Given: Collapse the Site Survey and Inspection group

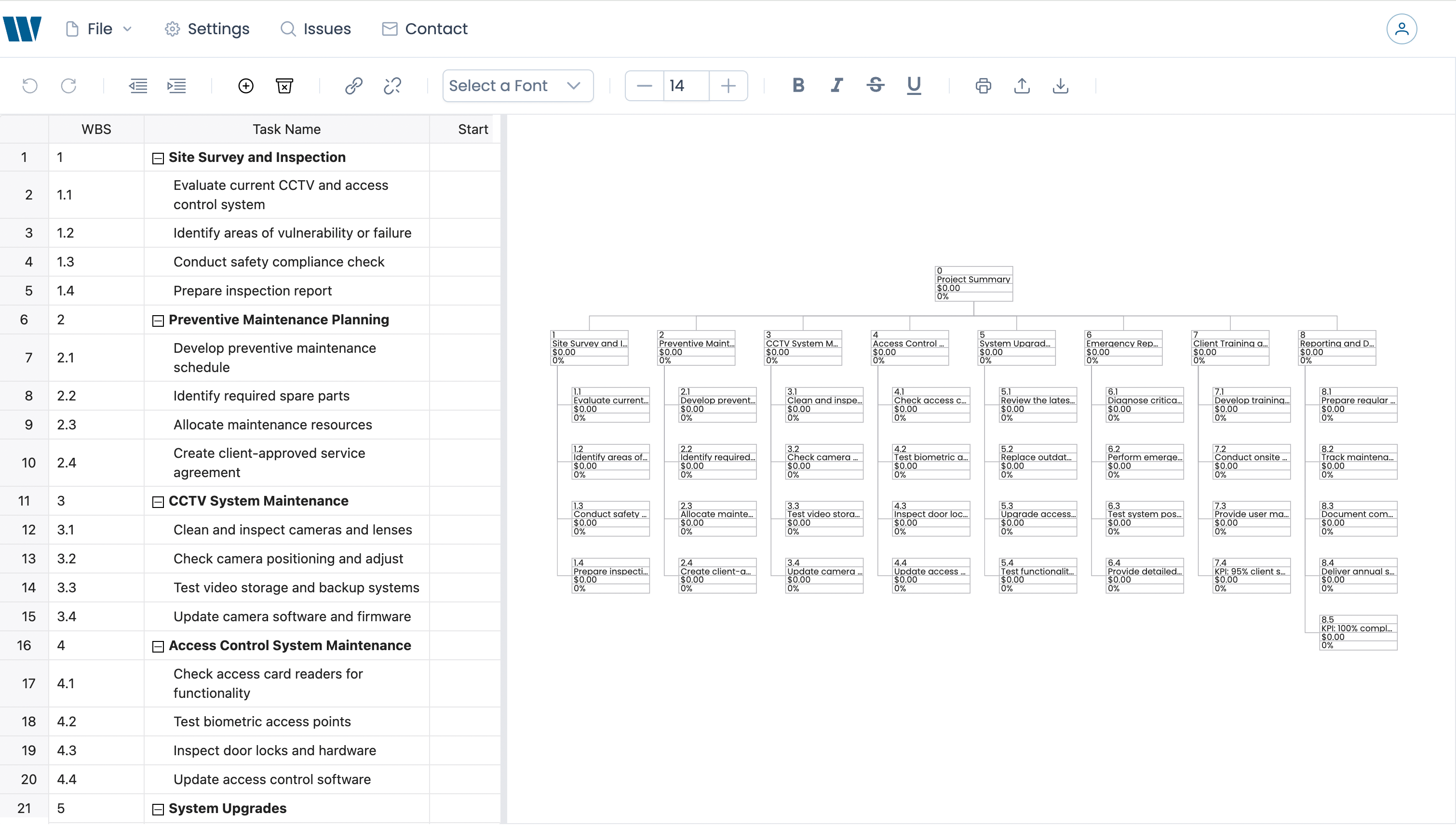Looking at the screenshot, I should pos(158,158).
